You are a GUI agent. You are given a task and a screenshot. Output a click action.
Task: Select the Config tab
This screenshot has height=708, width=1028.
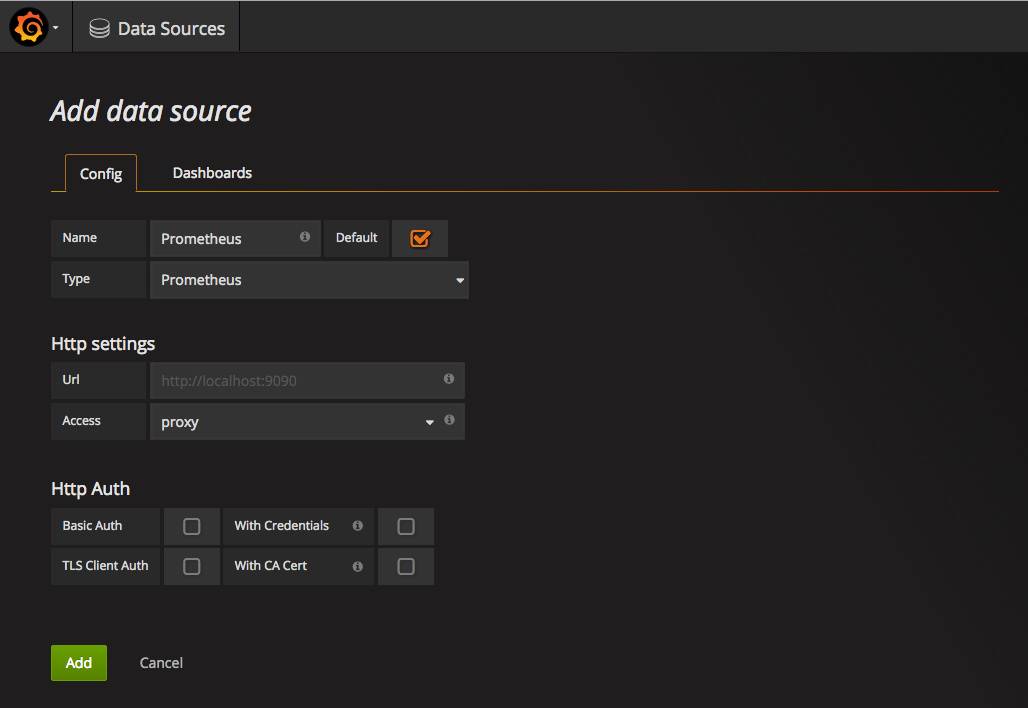click(101, 174)
